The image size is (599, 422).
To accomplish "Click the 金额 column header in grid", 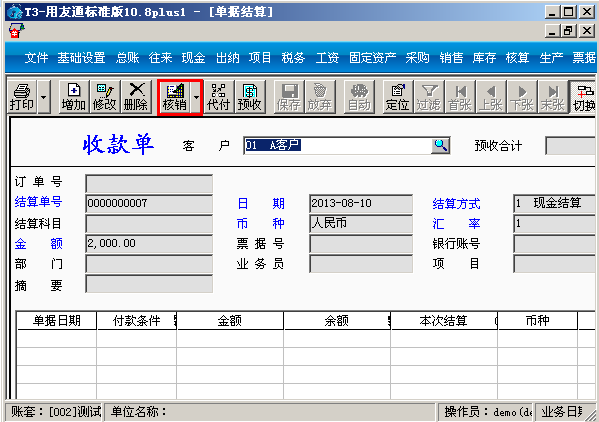I will pyautogui.click(x=230, y=320).
